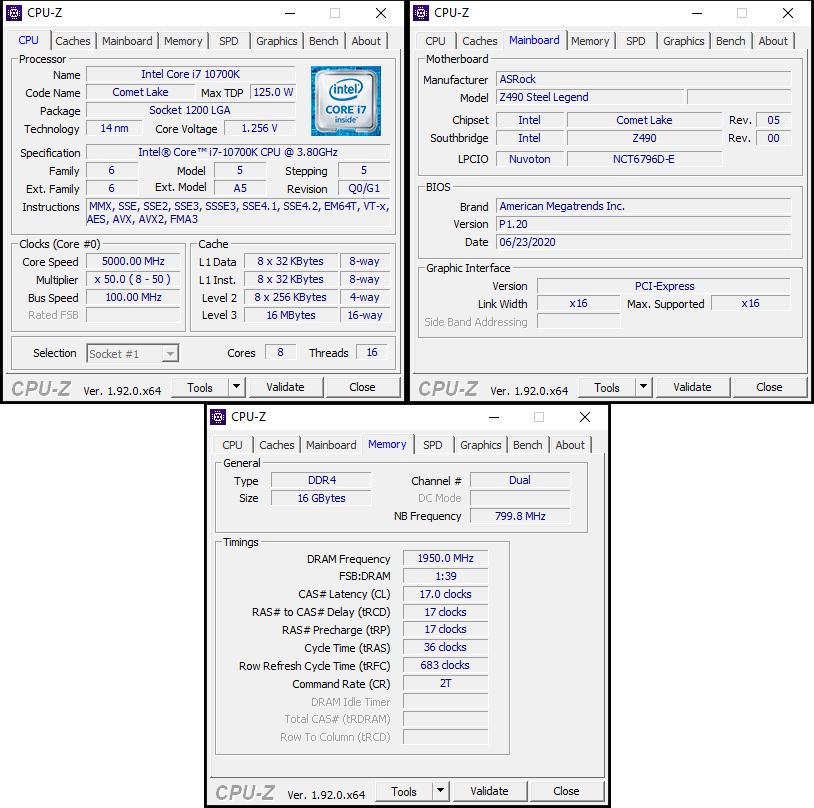Viewport: 814px width, 808px height.
Task: Select Graphics tab in the Mainboard window
Action: 684,41
